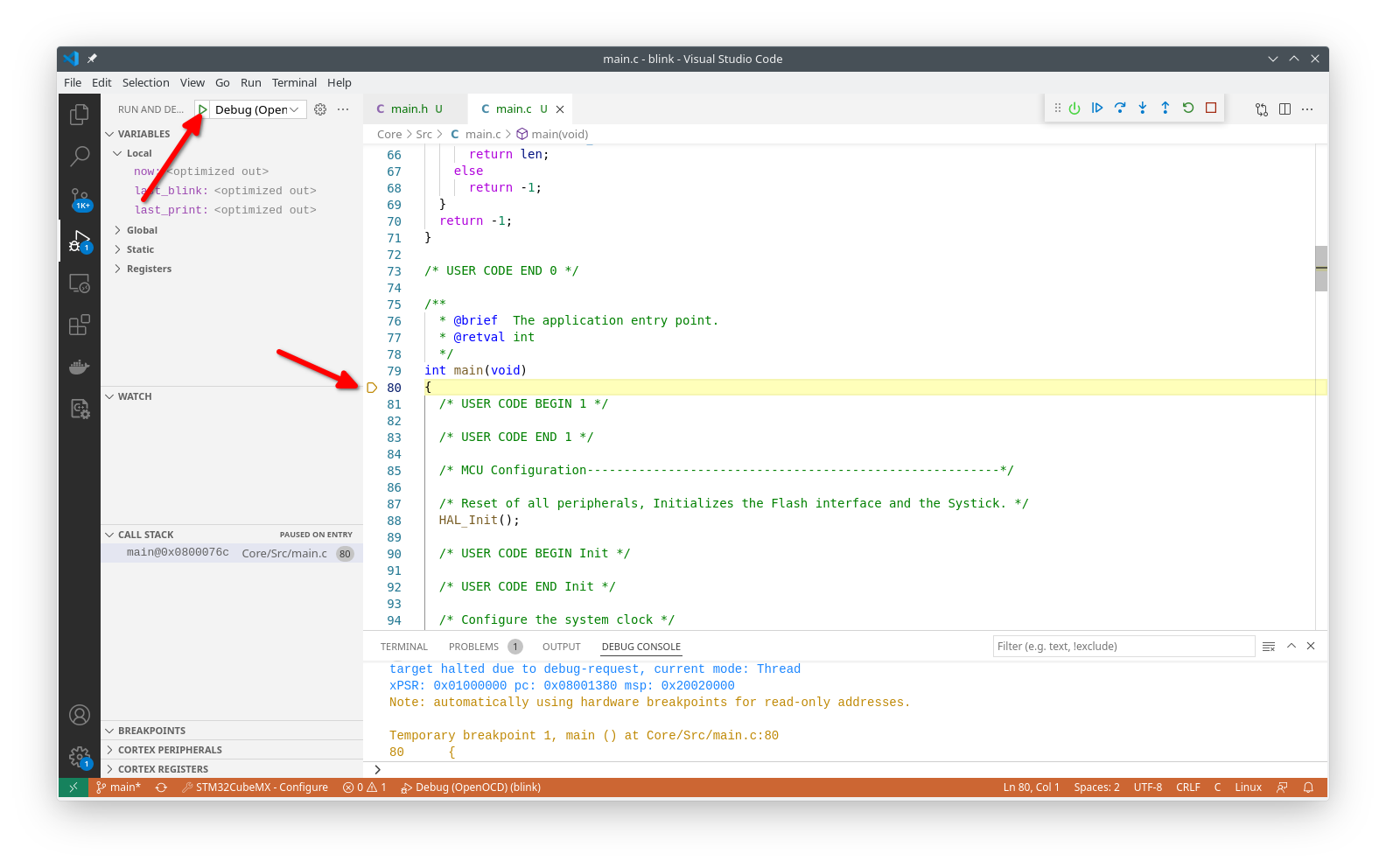Restart the debug session from the debug toolbar
This screenshot has height=868, width=1386.
[1188, 108]
